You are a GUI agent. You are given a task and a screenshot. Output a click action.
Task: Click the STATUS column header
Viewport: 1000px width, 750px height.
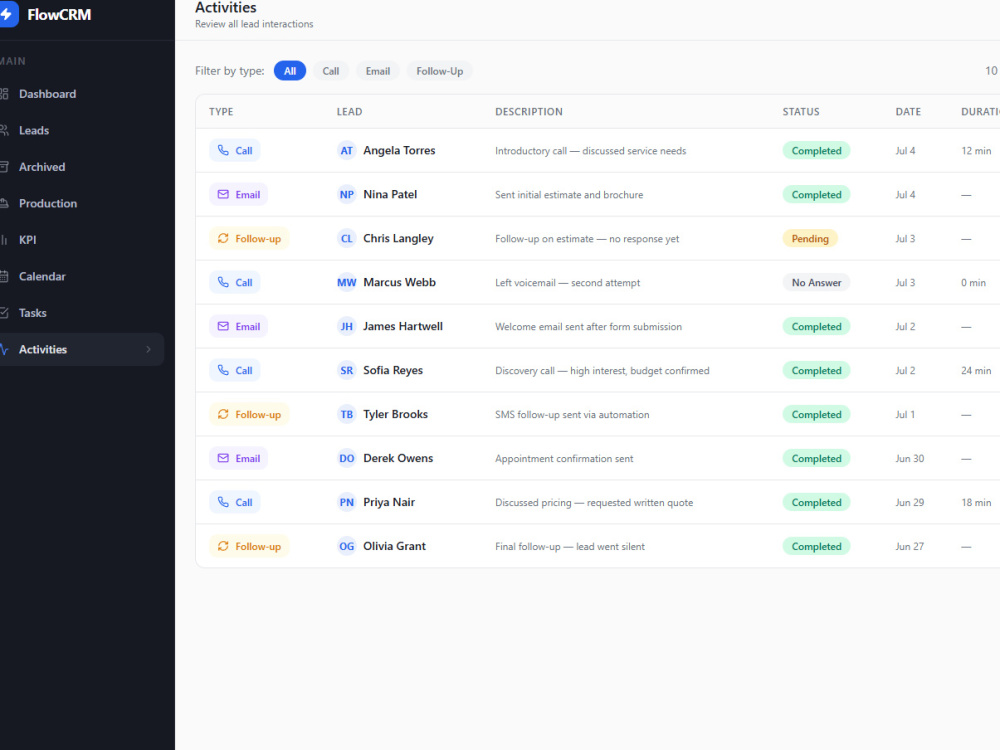[801, 112]
